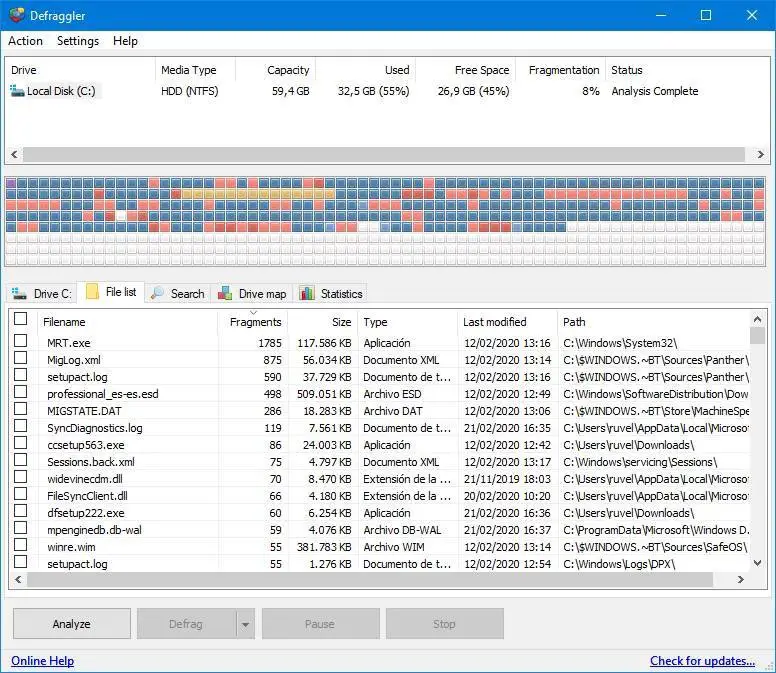Switch to the Statistics tab

point(331,293)
